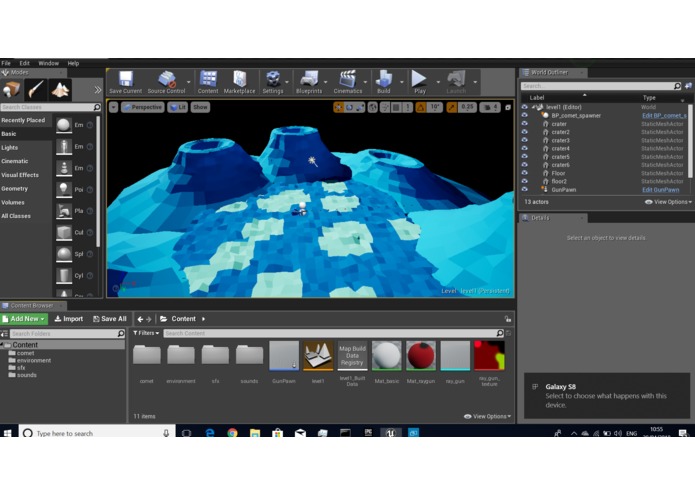Image resolution: width=695 pixels, height=494 pixels.
Task: Select the Mat_raygun material thumbnail
Action: coord(421,356)
